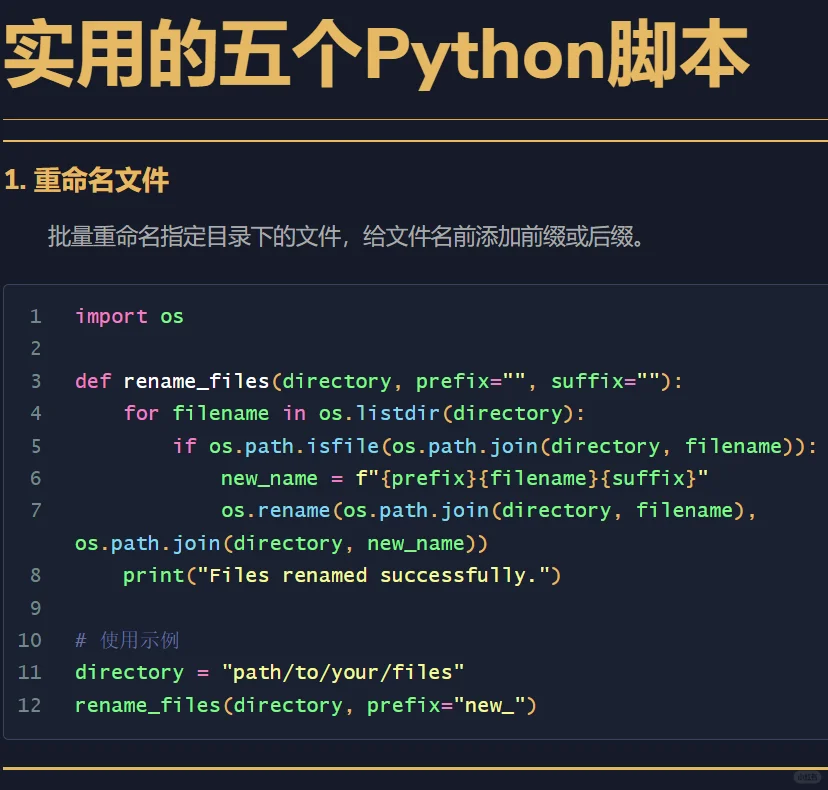Select the rename_files function definition line
The height and width of the screenshot is (790, 828).
tap(380, 381)
